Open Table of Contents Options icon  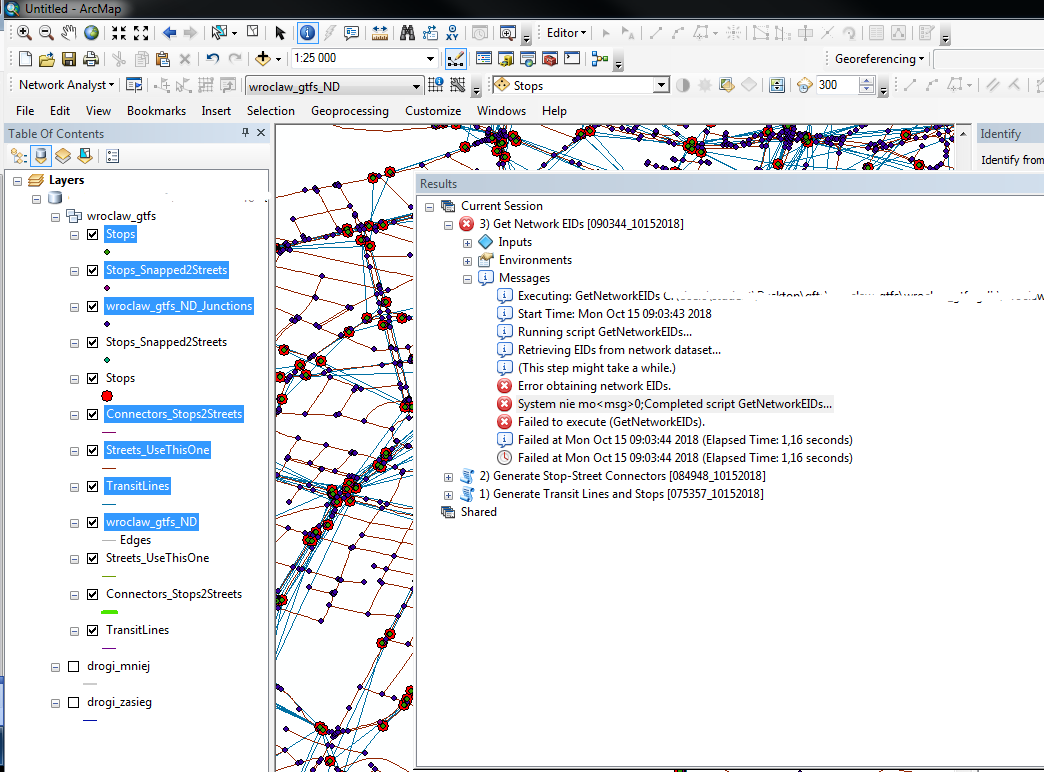point(113,156)
